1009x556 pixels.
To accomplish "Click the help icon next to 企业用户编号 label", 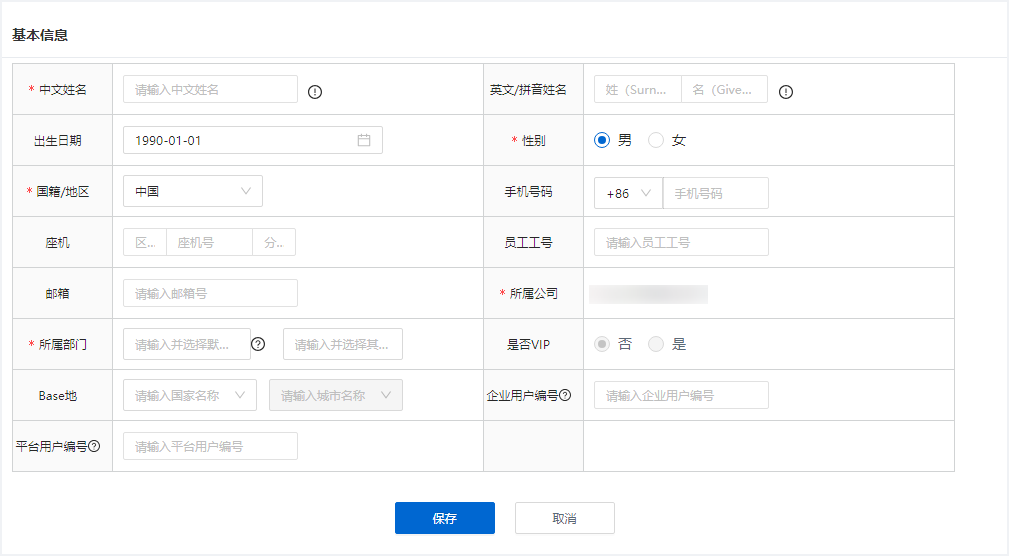I will 565,395.
